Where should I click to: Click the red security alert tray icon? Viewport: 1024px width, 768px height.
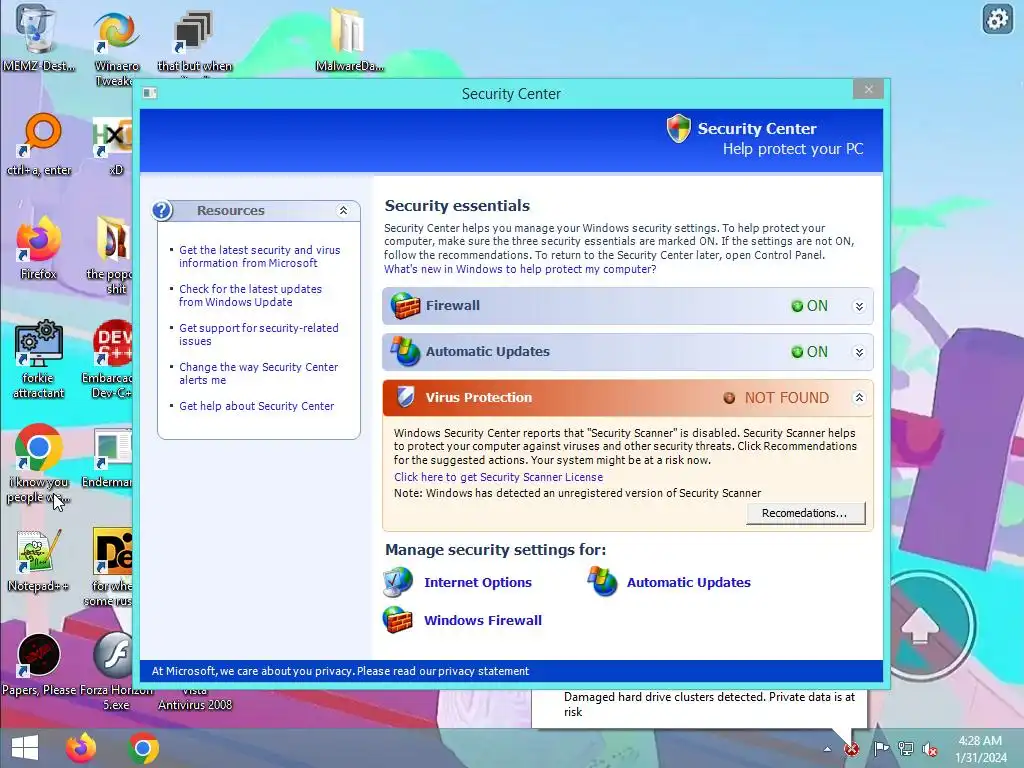(852, 749)
